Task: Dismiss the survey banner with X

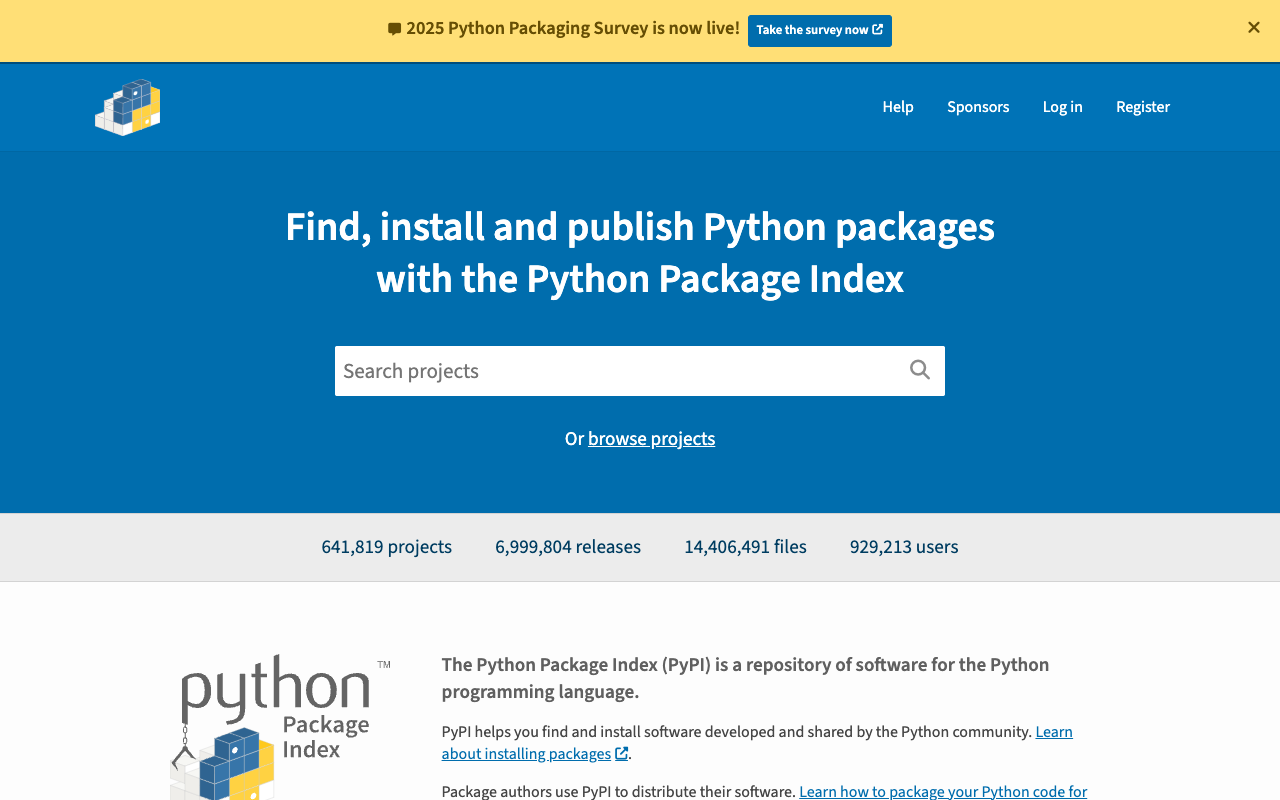Action: (1253, 28)
